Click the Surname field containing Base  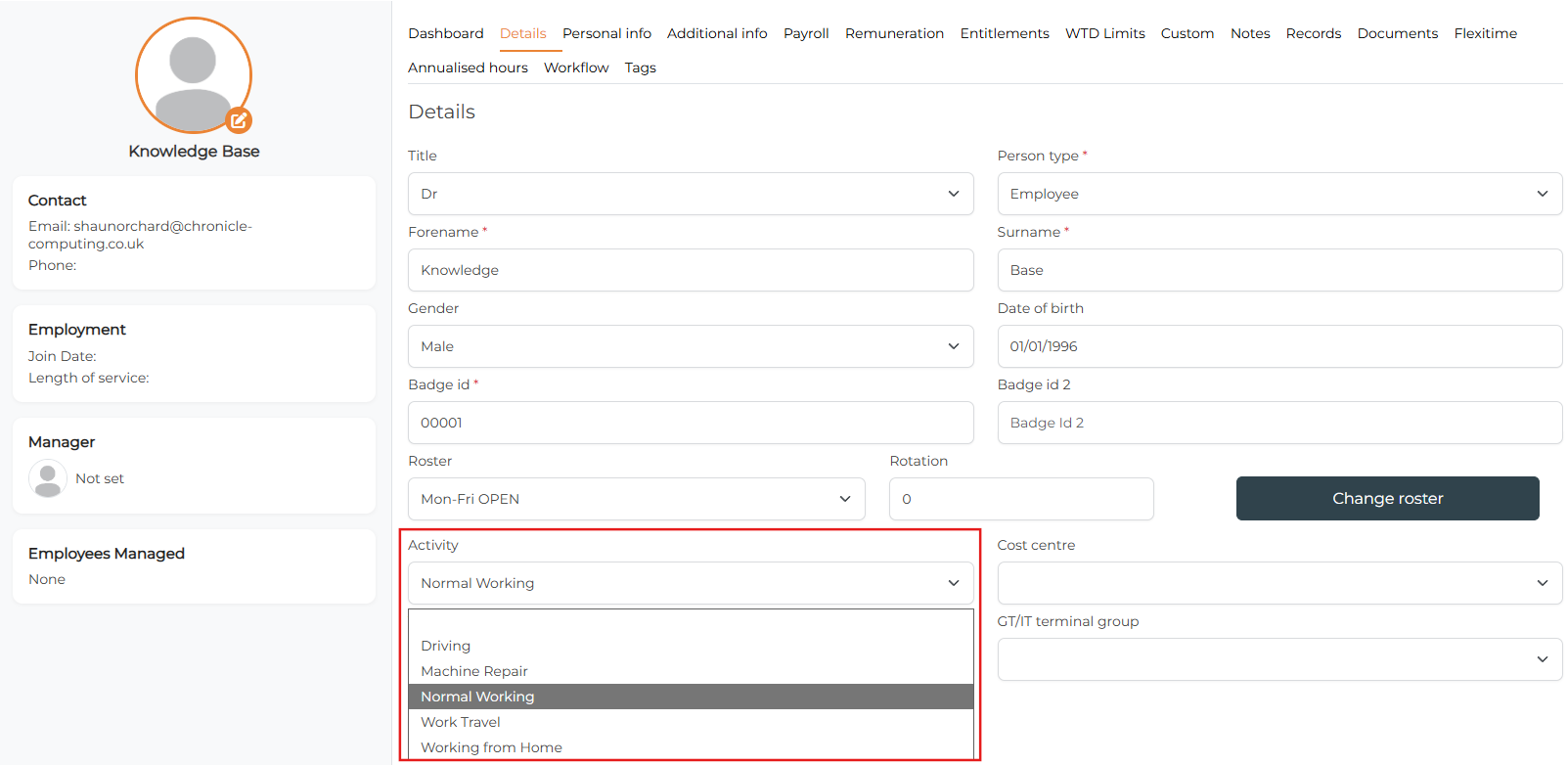click(1279, 270)
